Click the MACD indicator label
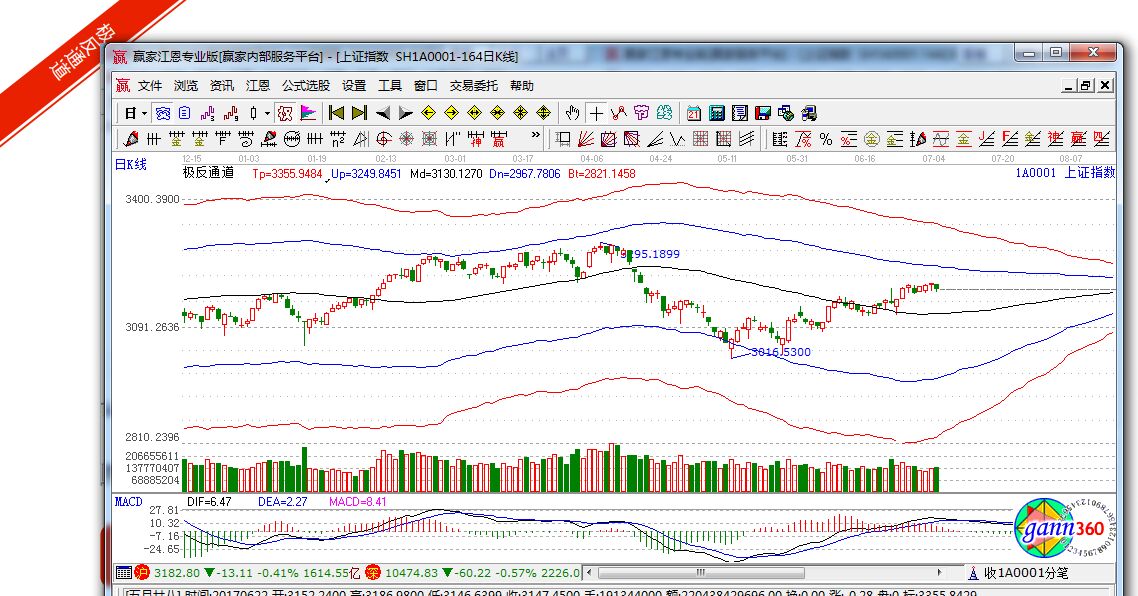The image size is (1138, 596). (x=128, y=501)
